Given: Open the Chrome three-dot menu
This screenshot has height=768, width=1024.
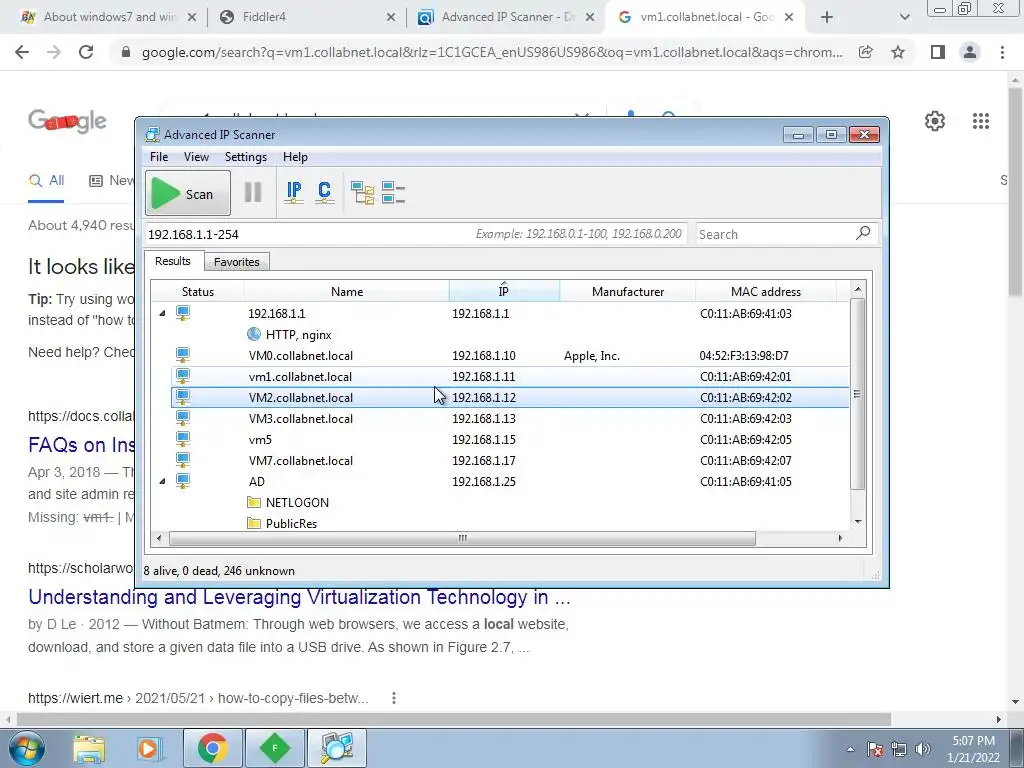Looking at the screenshot, I should coord(1002,52).
